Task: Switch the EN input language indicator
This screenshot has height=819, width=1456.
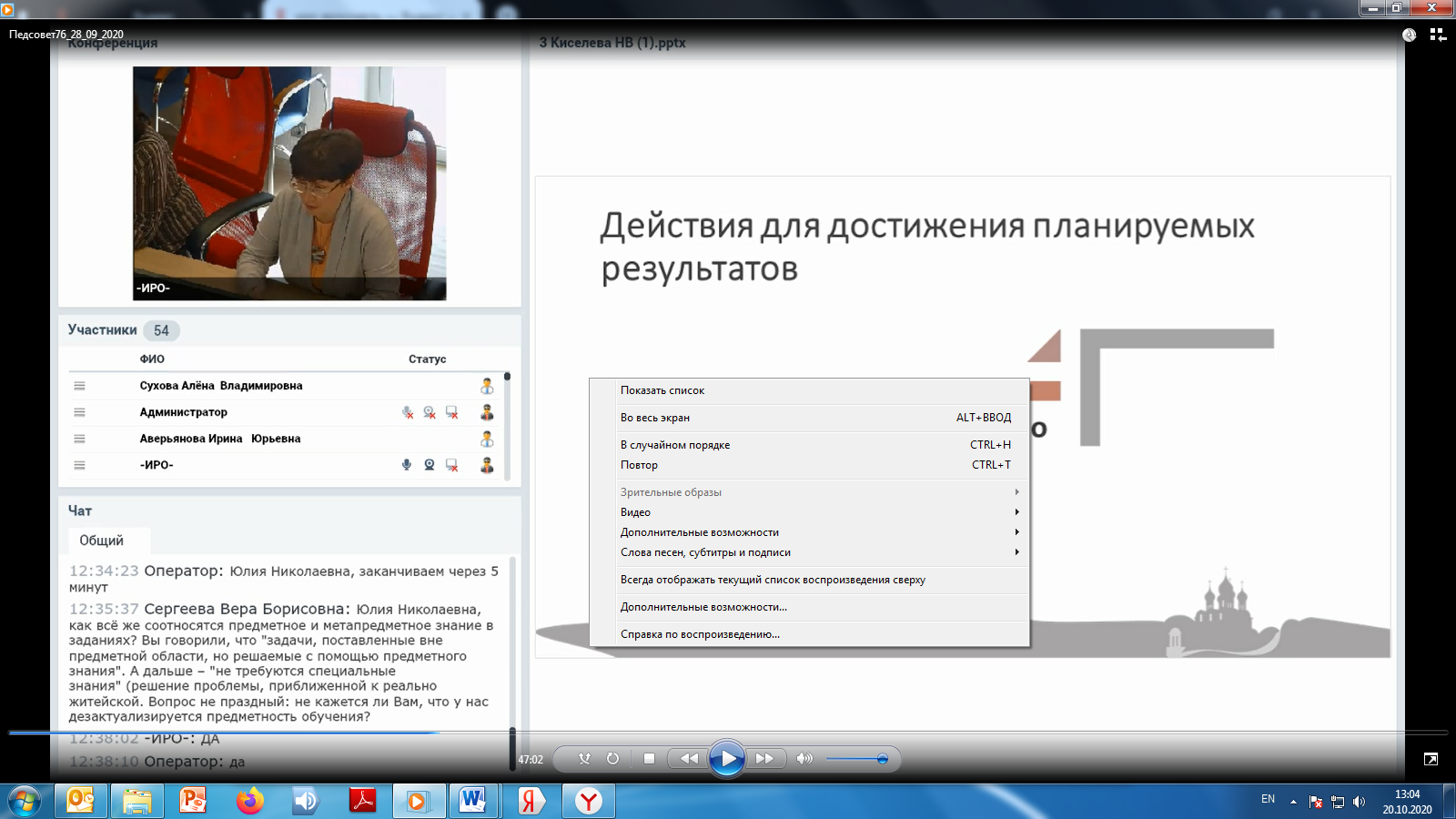Action: coord(1268,799)
